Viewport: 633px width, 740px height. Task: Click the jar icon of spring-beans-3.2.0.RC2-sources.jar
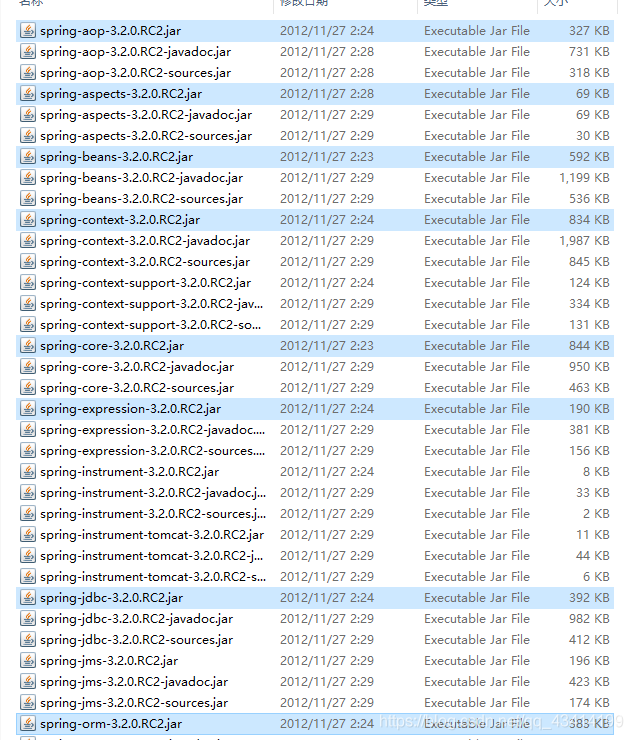tap(28, 199)
